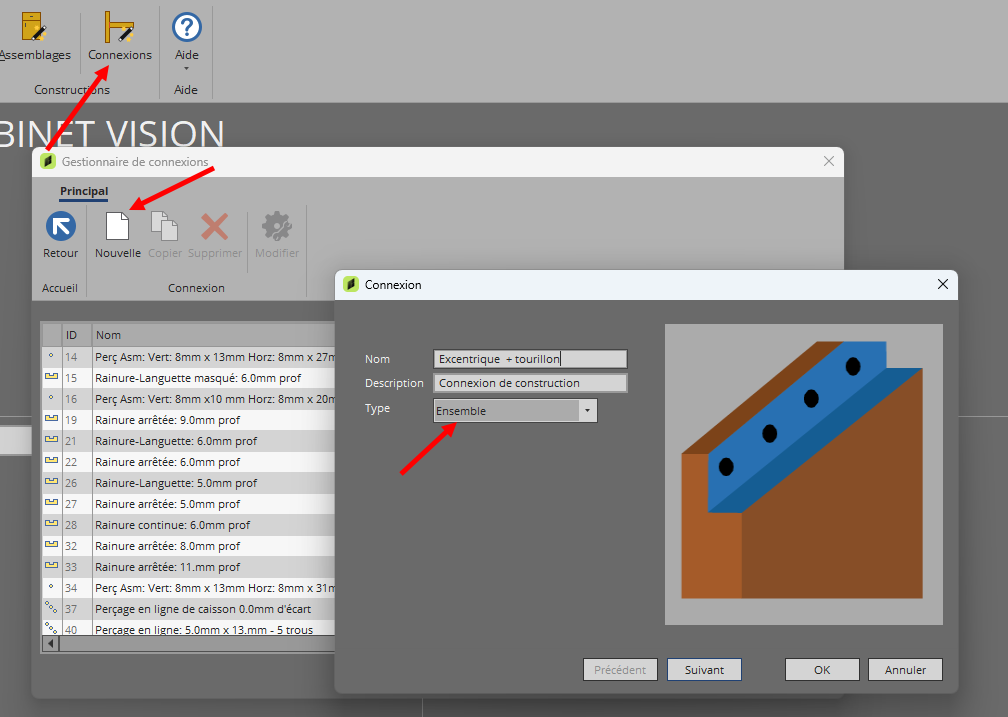
Task: Sort by the ID column header
Action: [x=76, y=335]
